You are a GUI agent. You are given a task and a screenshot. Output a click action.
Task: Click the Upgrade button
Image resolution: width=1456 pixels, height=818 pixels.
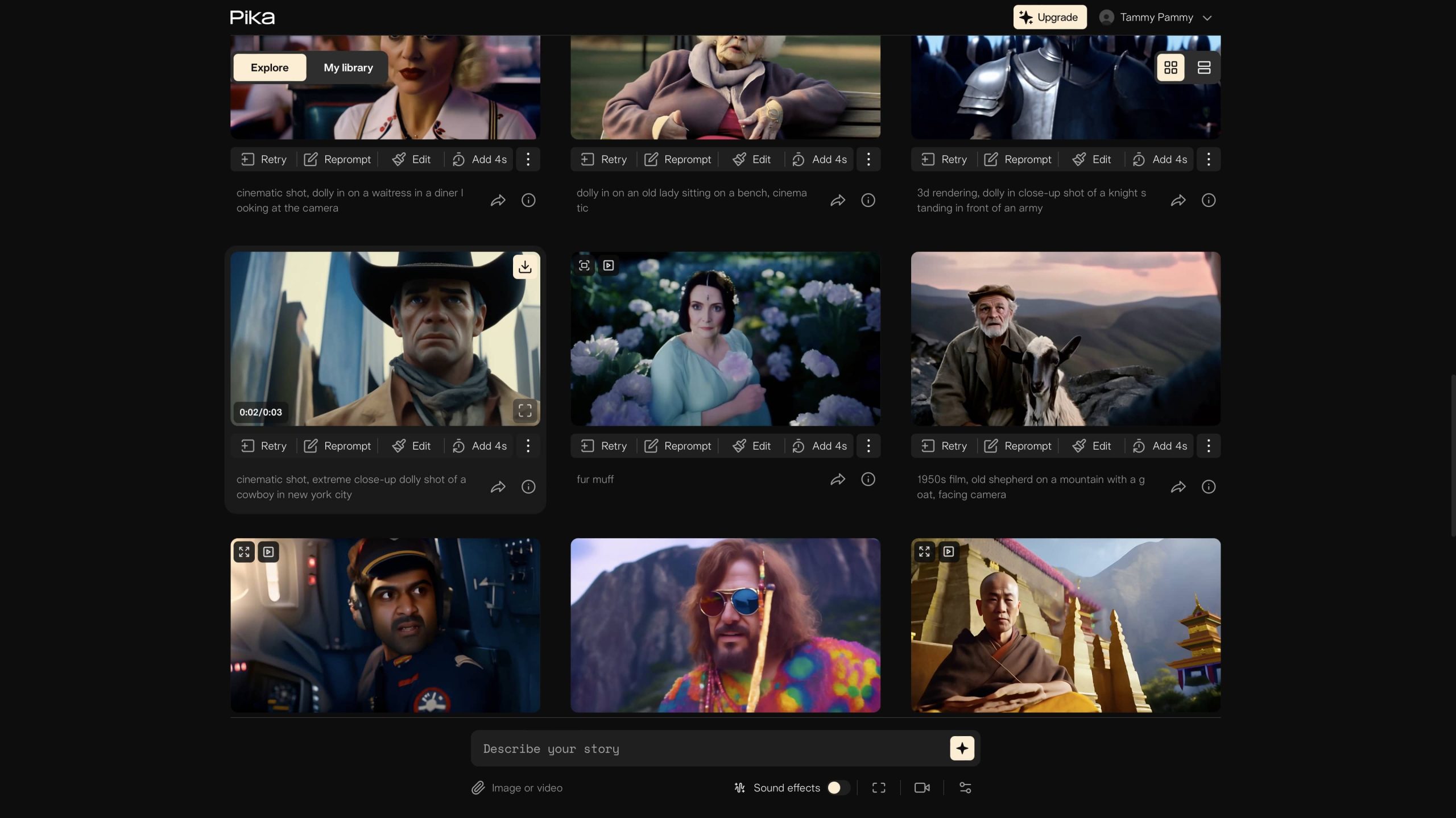point(1049,18)
